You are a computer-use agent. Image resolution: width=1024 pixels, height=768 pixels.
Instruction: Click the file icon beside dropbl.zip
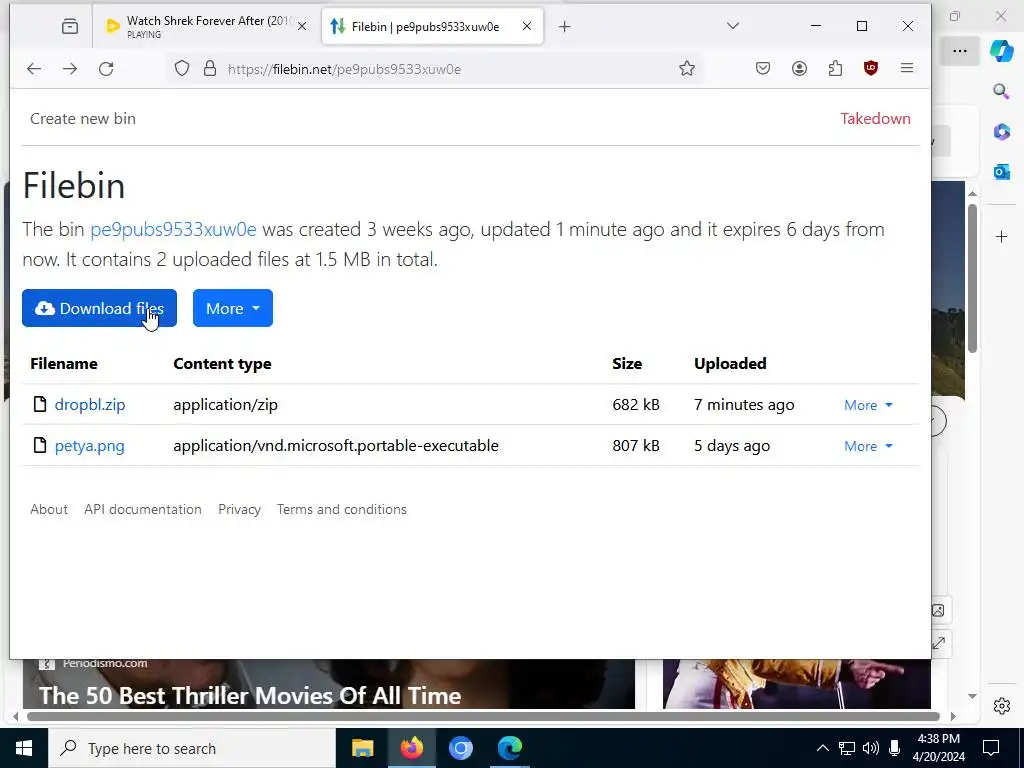tap(40, 404)
